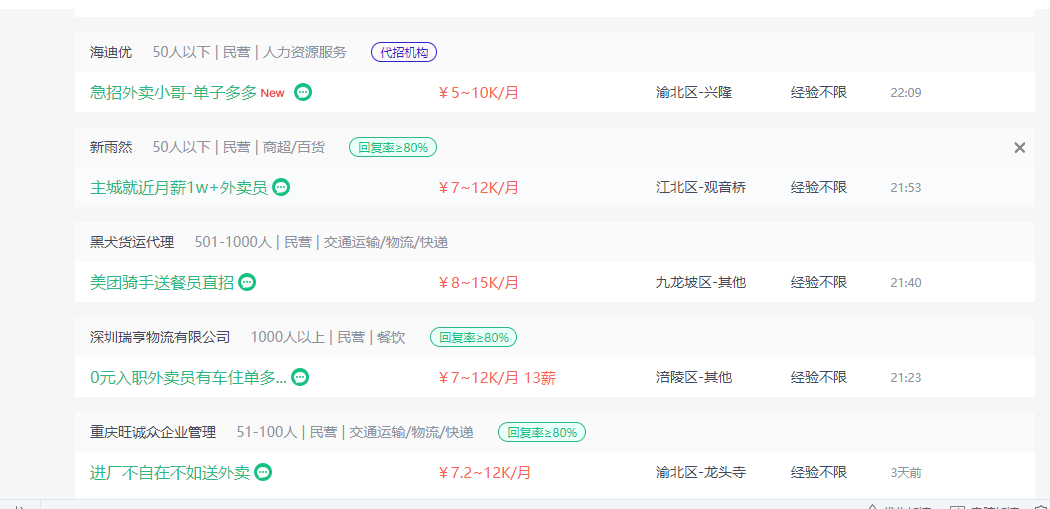Click chat icon beside 0元入职外卖员有车住单多

point(301,378)
